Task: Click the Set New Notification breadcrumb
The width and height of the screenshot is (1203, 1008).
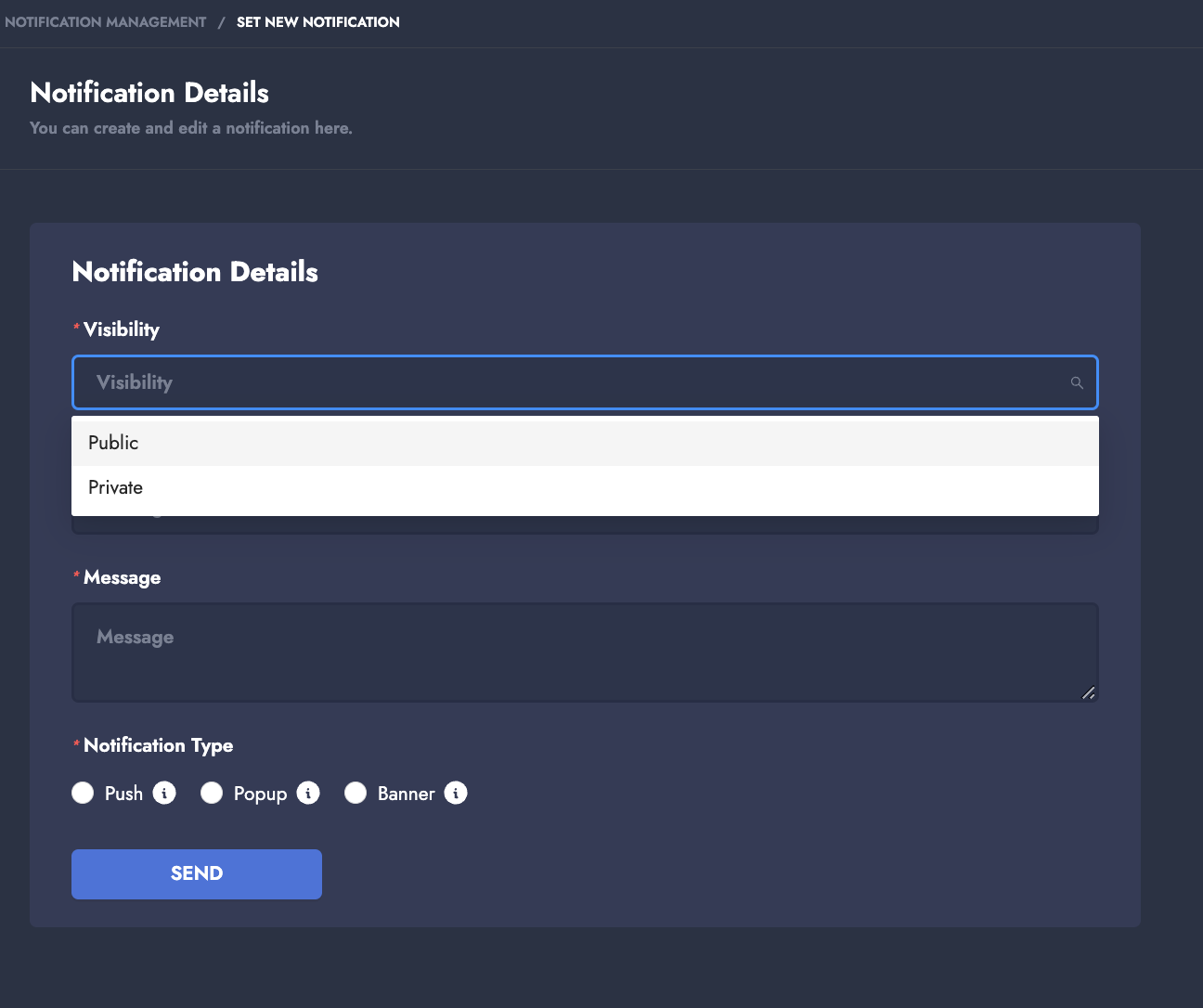Action: click(317, 22)
